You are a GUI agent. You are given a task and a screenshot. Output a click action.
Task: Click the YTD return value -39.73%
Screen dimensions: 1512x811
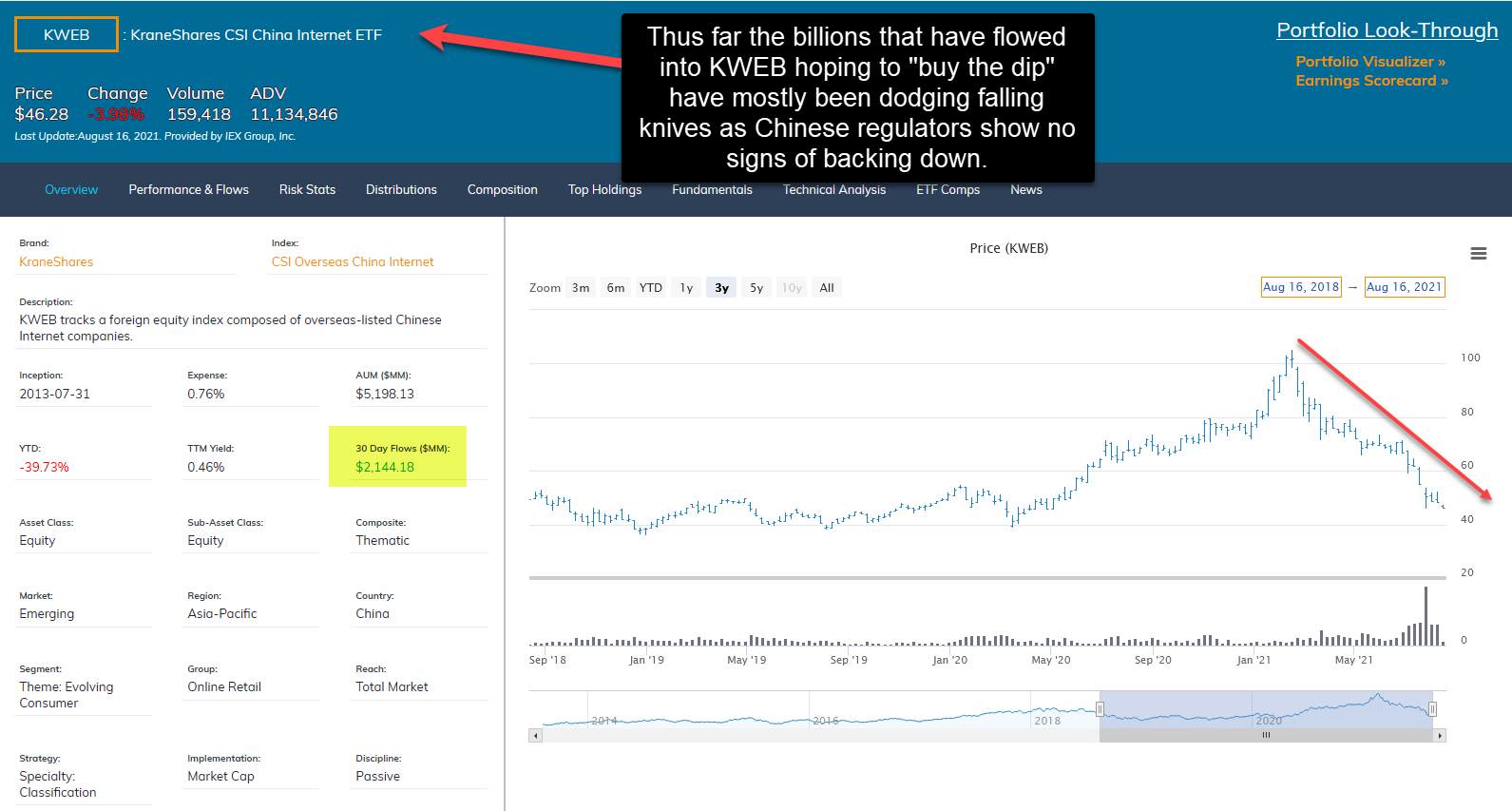pyautogui.click(x=44, y=468)
